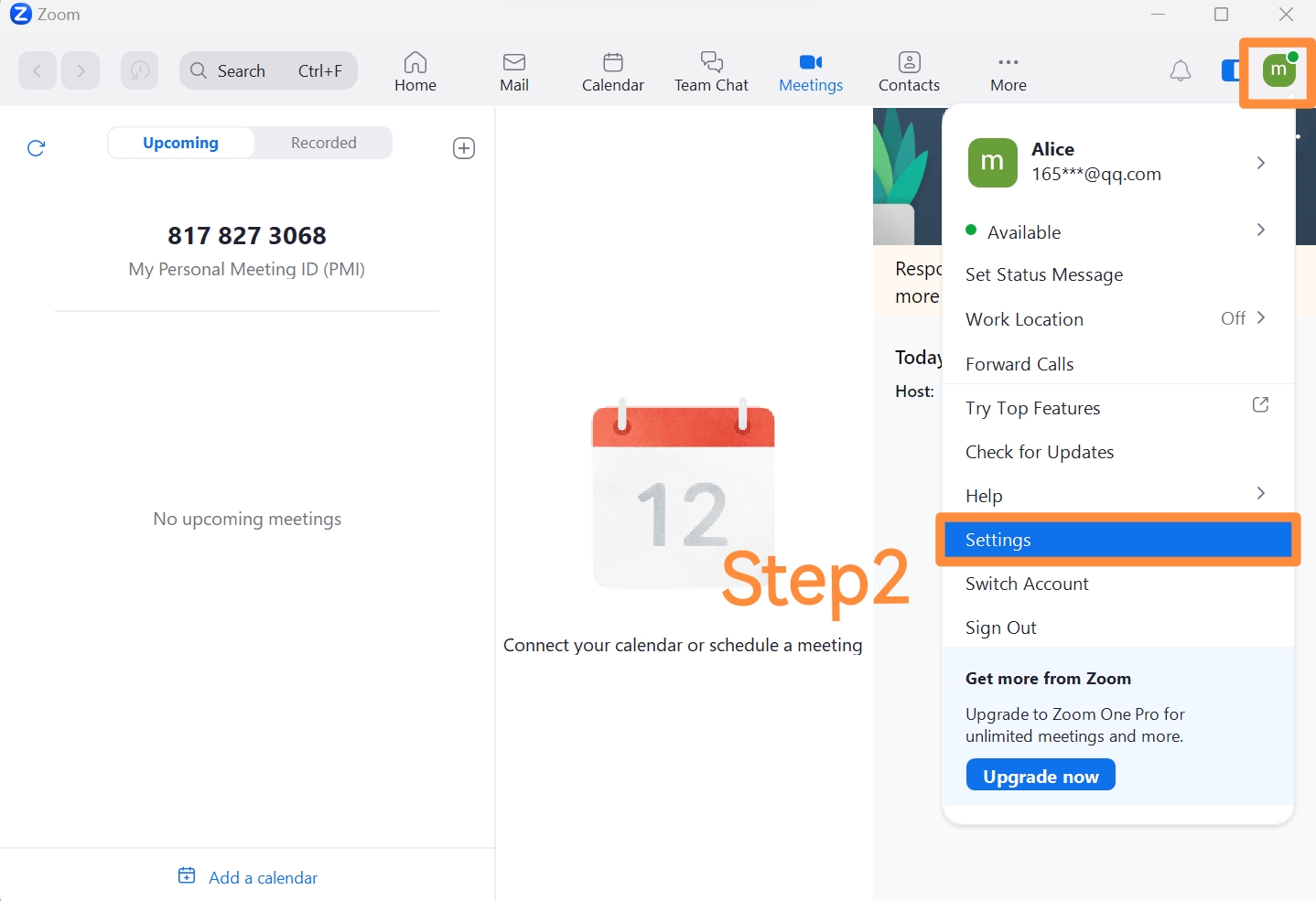The height and width of the screenshot is (901, 1316).
Task: Click Add a calendar link
Action: coord(264,877)
